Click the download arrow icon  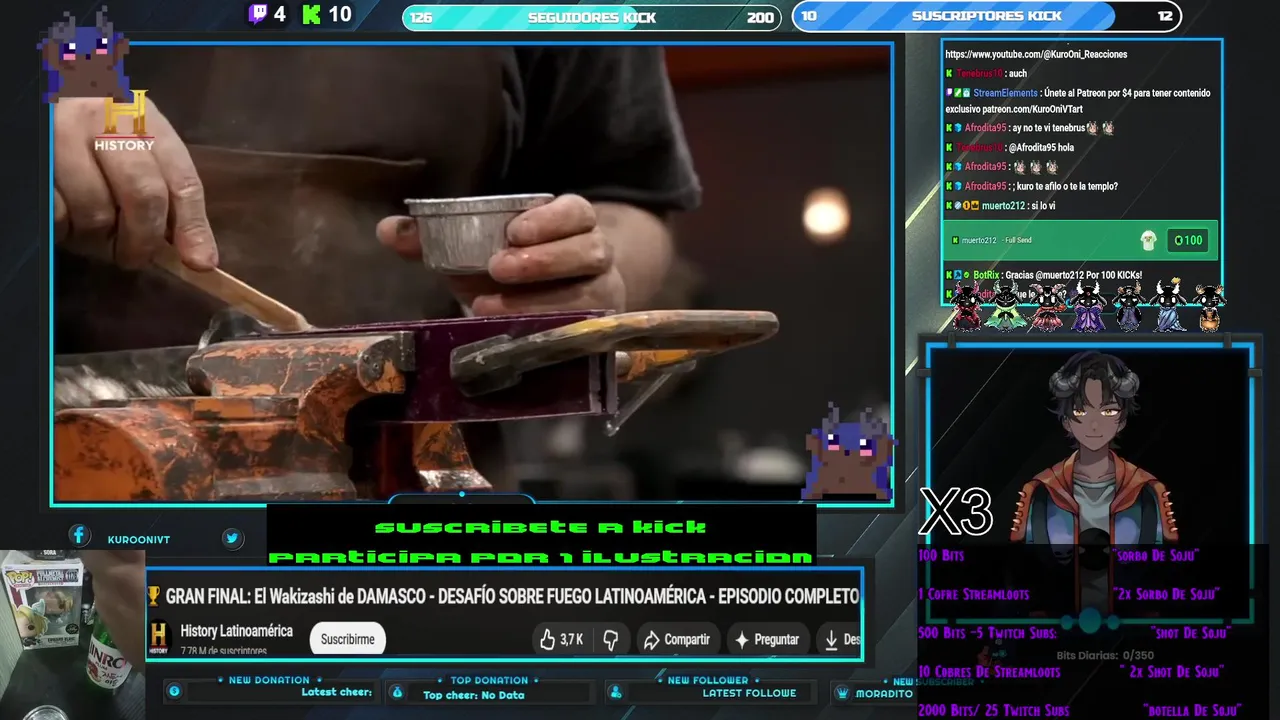coord(831,639)
